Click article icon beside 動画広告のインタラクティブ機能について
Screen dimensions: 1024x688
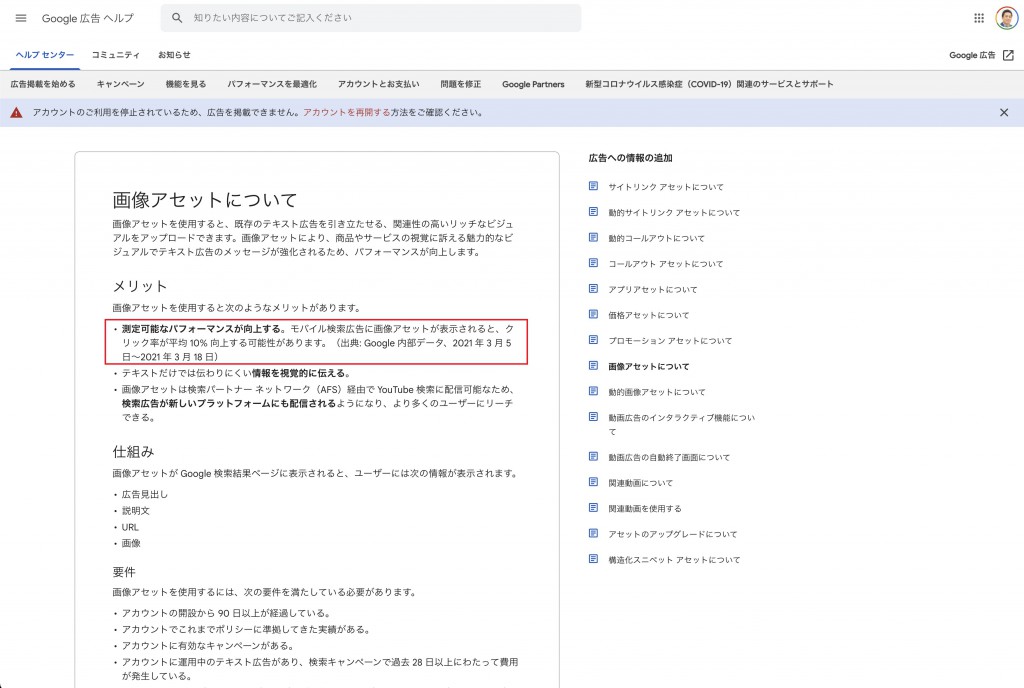point(593,416)
